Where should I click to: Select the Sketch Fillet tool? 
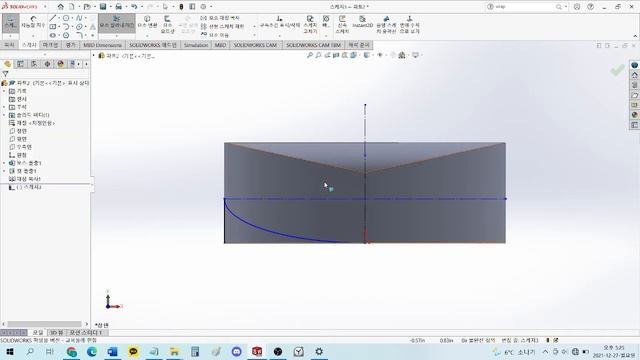79,35
